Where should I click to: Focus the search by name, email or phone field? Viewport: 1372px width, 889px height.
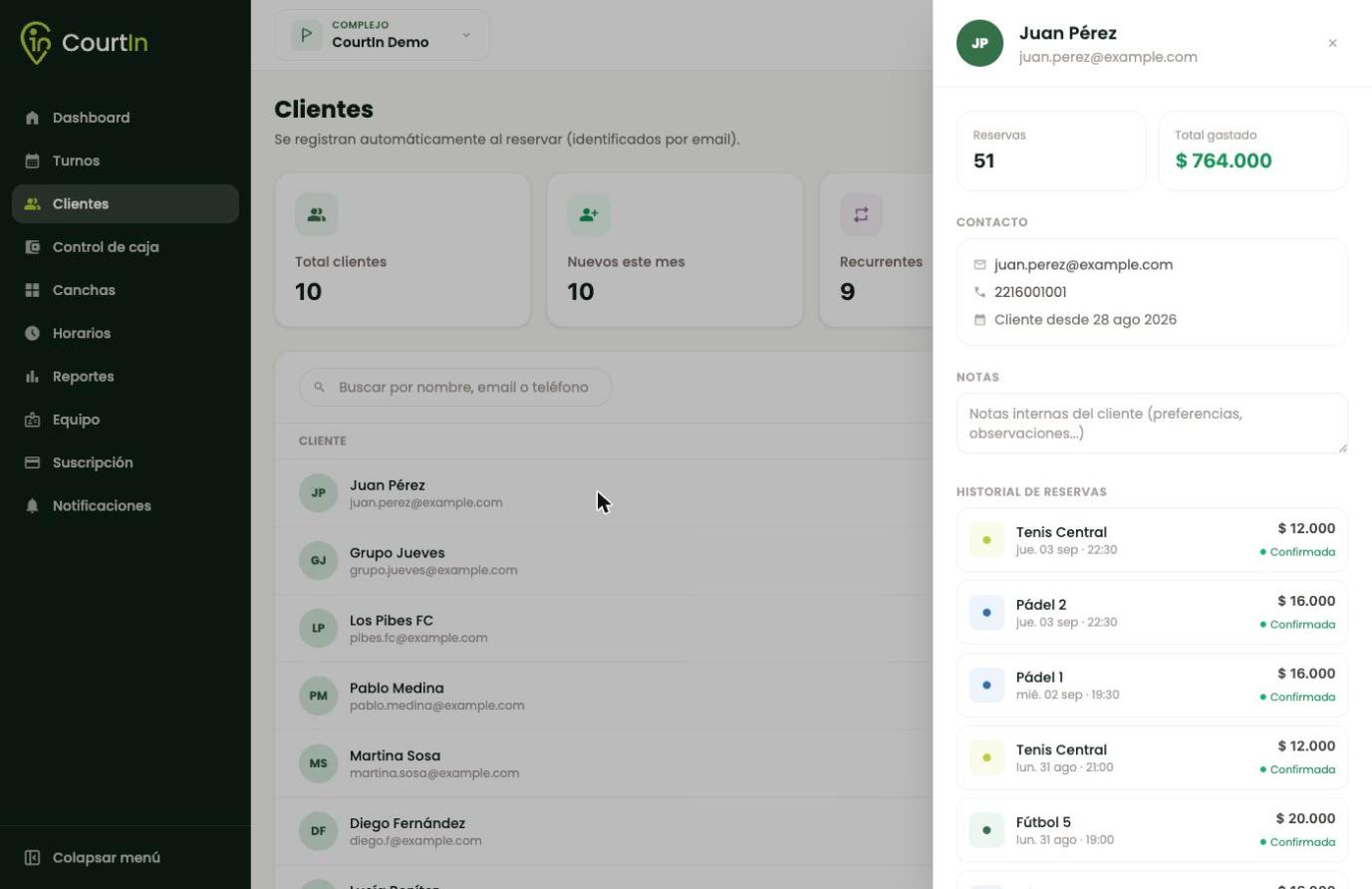tap(455, 387)
